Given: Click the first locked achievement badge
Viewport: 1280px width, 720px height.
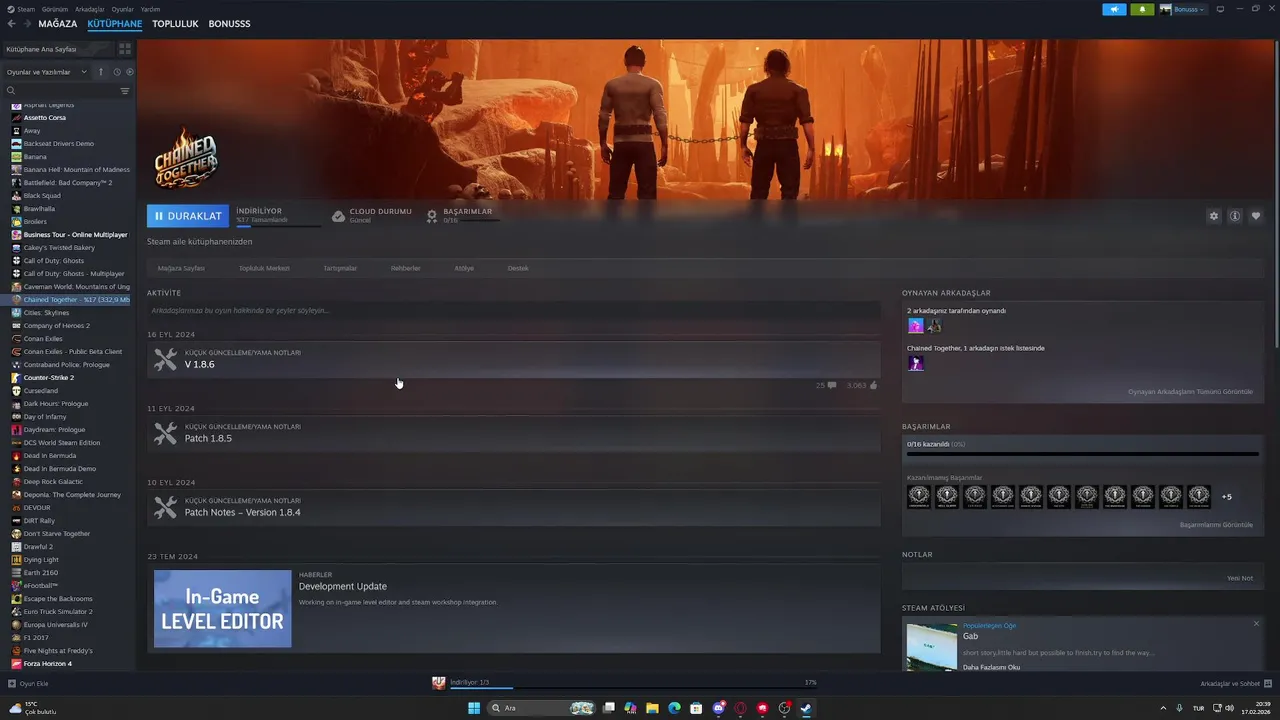Looking at the screenshot, I should [918, 496].
